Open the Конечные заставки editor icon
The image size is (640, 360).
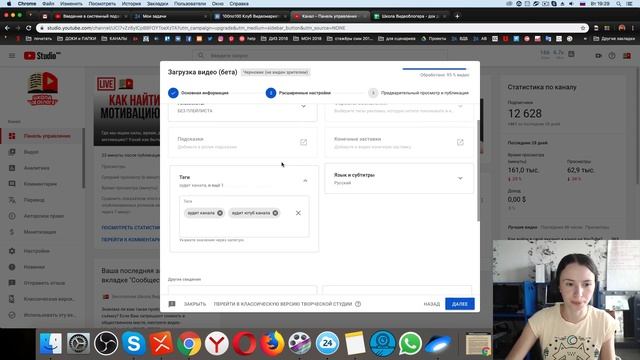460,142
